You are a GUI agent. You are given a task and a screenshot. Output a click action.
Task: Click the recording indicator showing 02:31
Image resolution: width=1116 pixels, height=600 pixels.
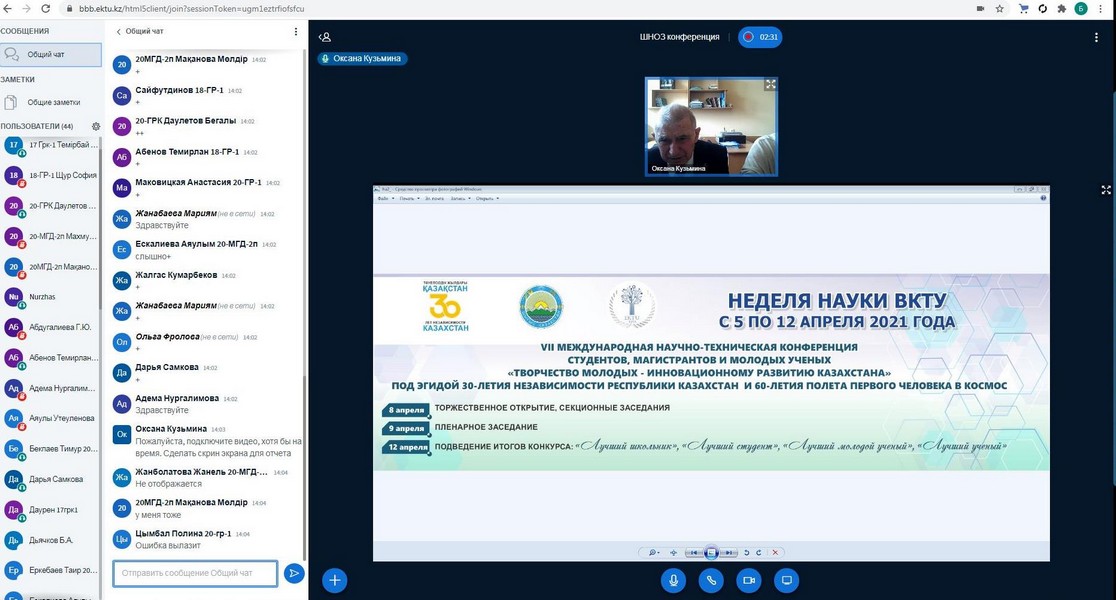click(760, 37)
